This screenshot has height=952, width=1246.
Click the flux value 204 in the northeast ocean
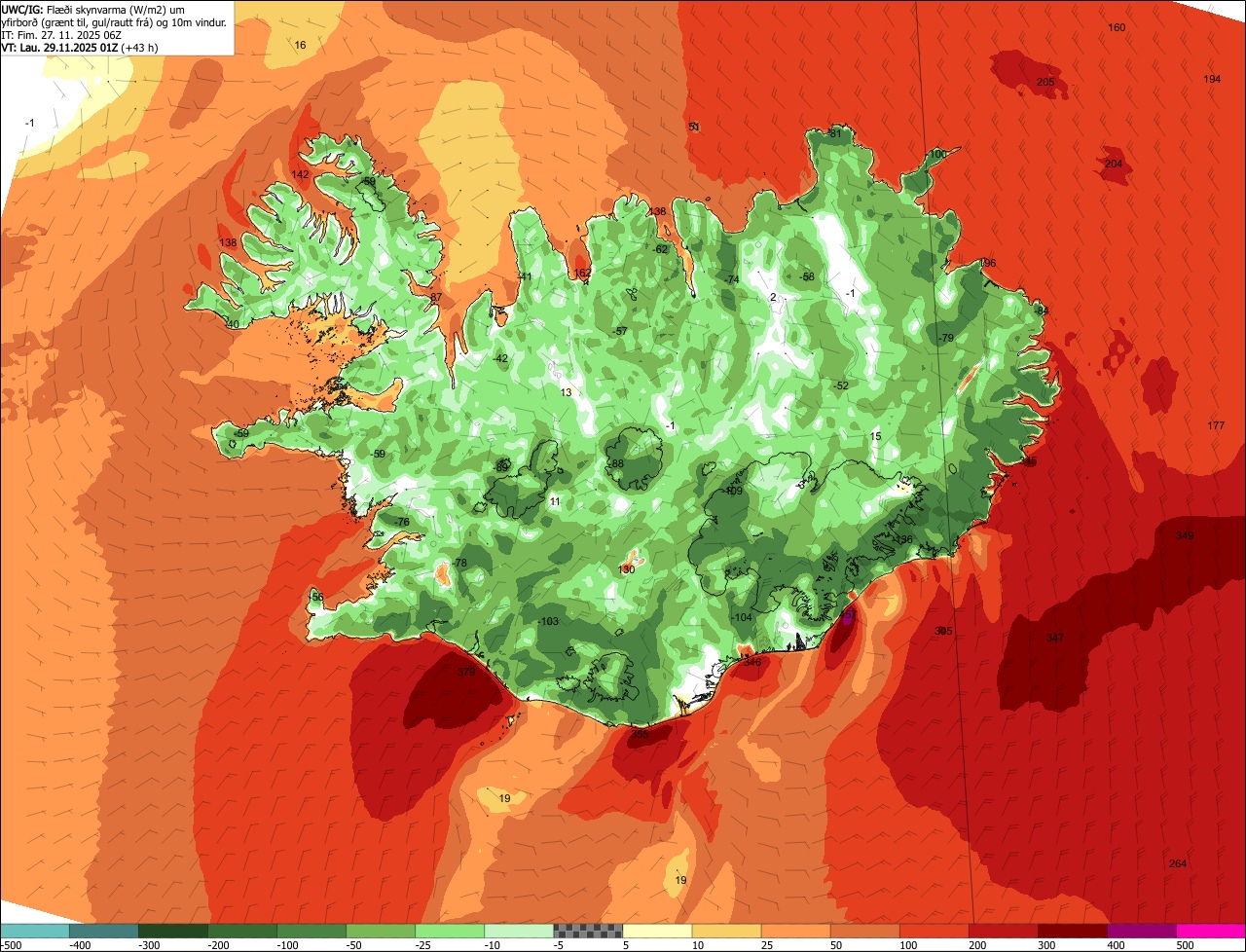[1114, 164]
